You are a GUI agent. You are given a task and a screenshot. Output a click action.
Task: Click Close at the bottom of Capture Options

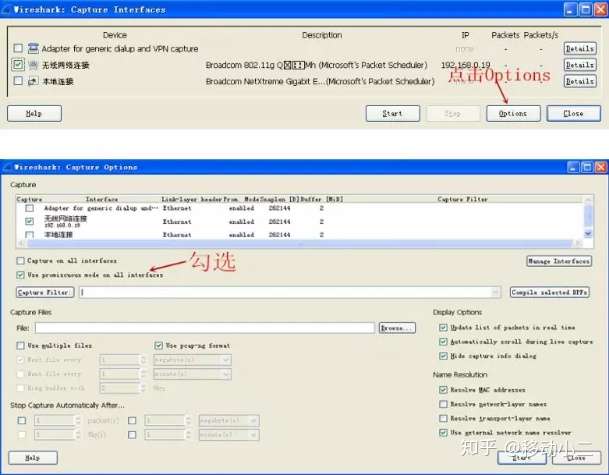tap(576, 458)
